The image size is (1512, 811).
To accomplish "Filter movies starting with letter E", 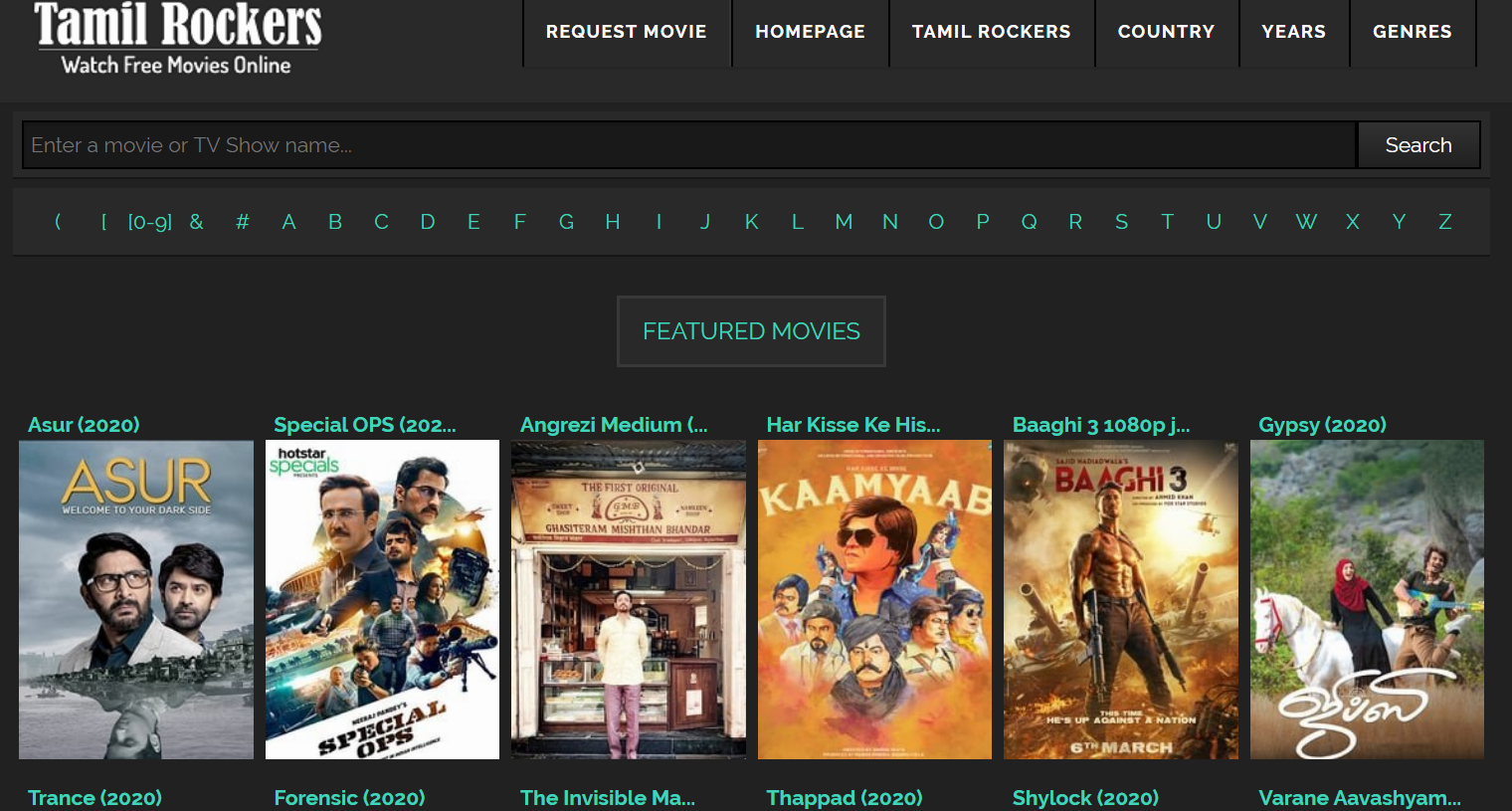I will pos(473,222).
